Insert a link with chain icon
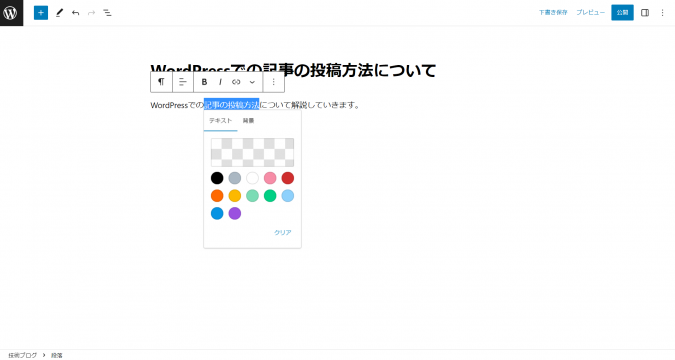This screenshot has height=360, width=675. pos(236,82)
